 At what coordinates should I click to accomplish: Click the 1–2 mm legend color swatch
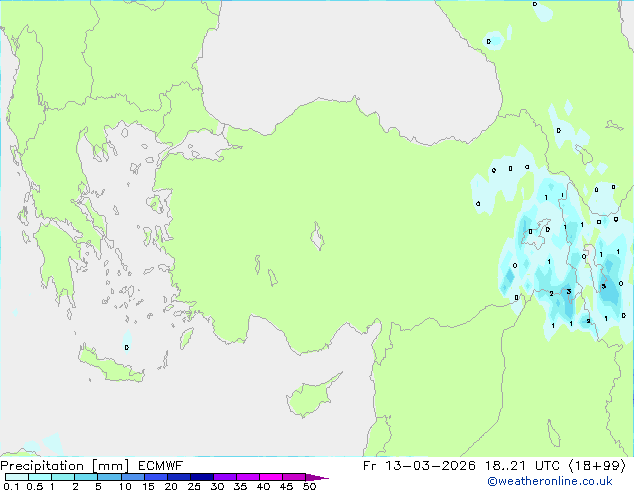pos(63,477)
